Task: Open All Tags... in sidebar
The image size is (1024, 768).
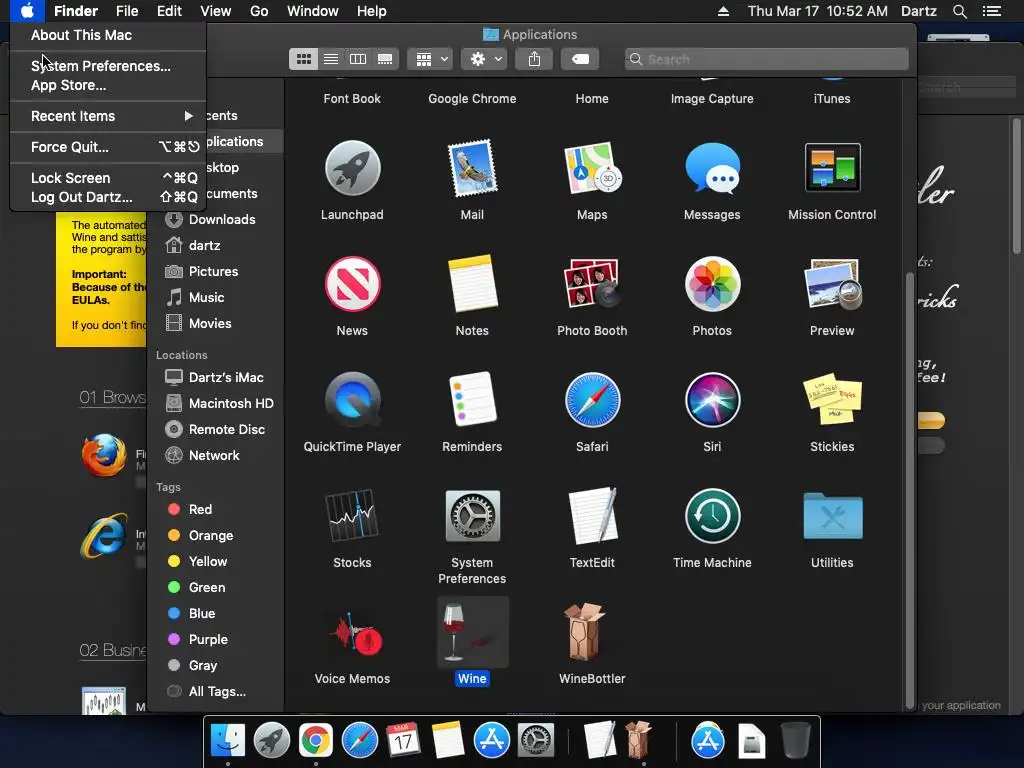Action: coord(216,692)
